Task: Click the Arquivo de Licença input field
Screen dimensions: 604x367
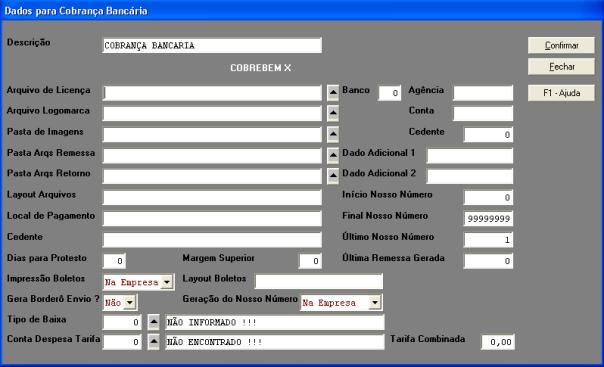Action: click(x=212, y=93)
